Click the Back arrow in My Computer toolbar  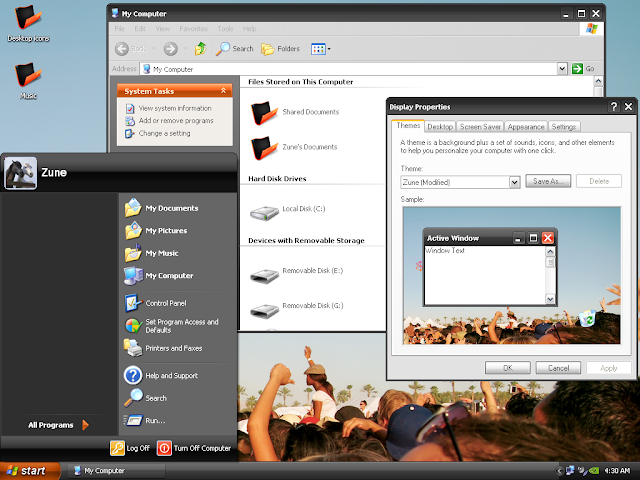coord(122,49)
